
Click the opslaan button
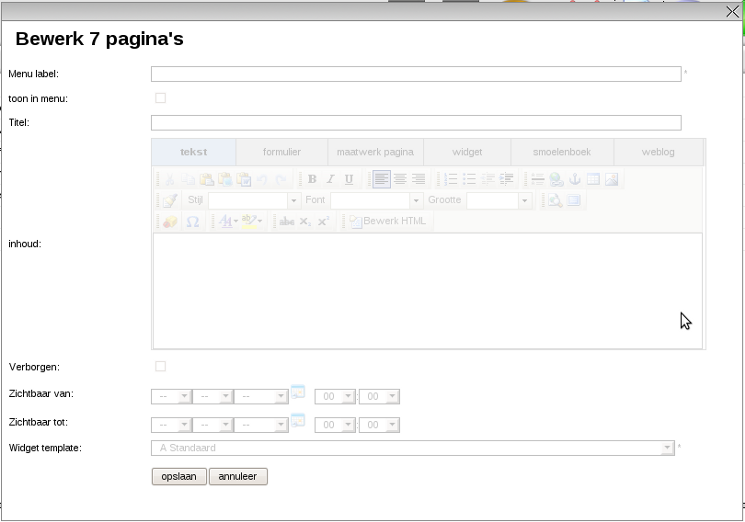click(x=179, y=476)
